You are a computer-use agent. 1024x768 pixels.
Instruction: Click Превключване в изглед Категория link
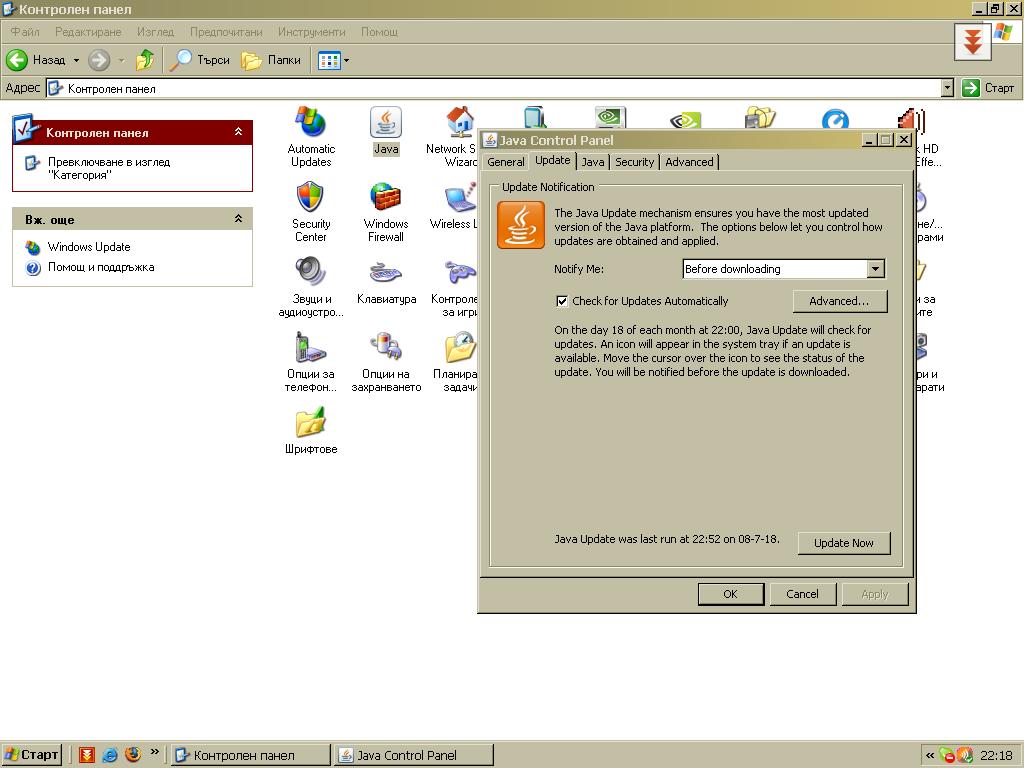[108, 168]
